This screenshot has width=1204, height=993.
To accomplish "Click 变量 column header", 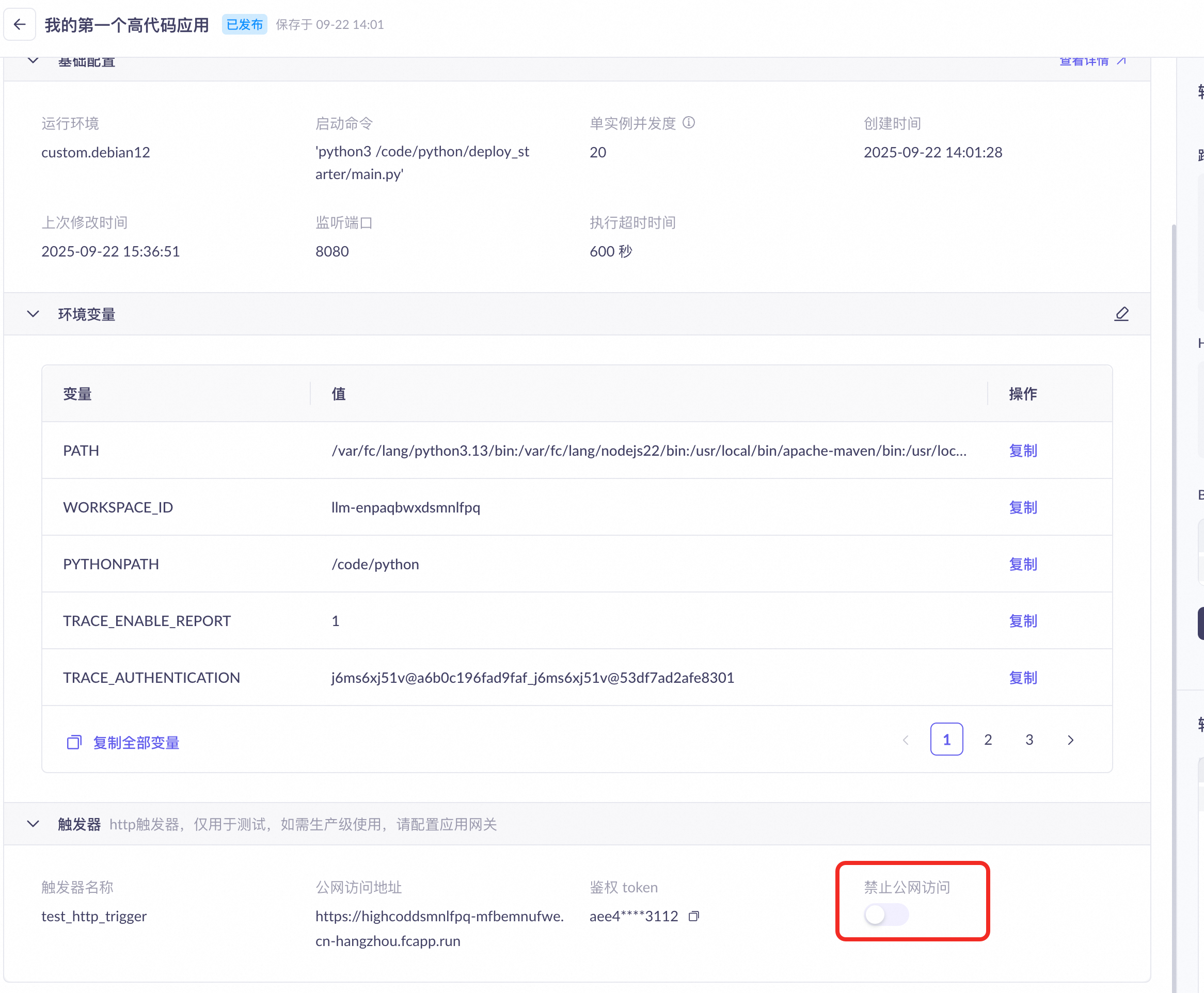I will pyautogui.click(x=77, y=394).
